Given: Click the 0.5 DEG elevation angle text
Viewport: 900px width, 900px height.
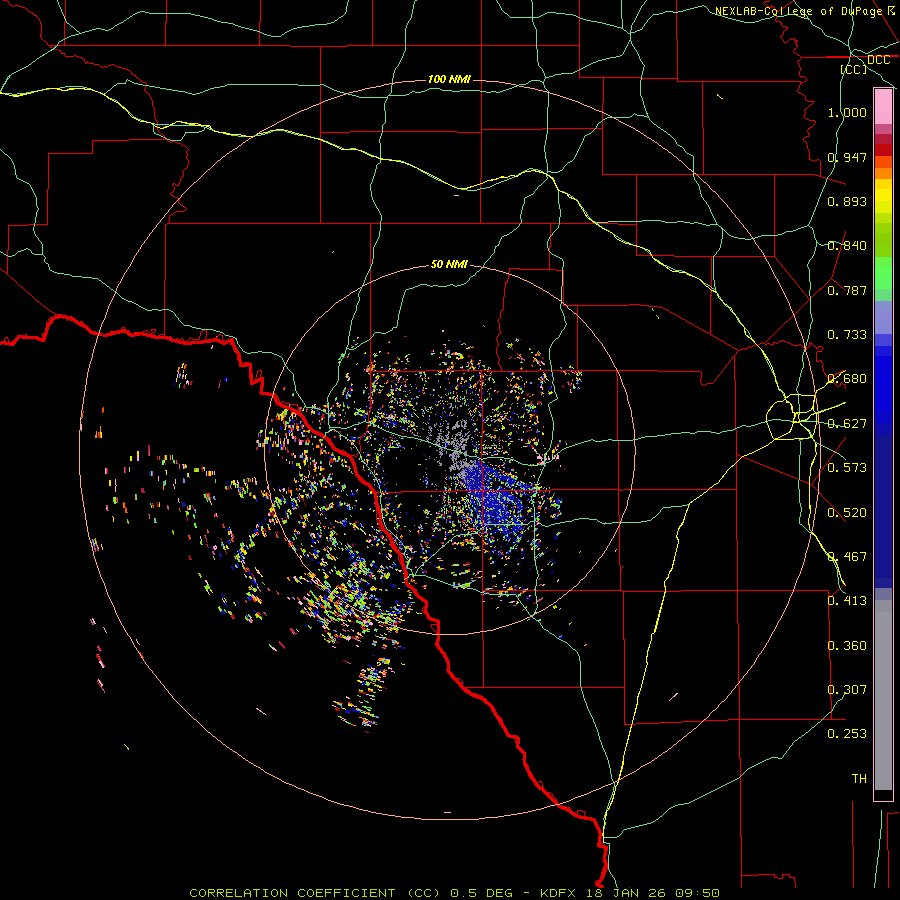Looking at the screenshot, I should coord(481,893).
